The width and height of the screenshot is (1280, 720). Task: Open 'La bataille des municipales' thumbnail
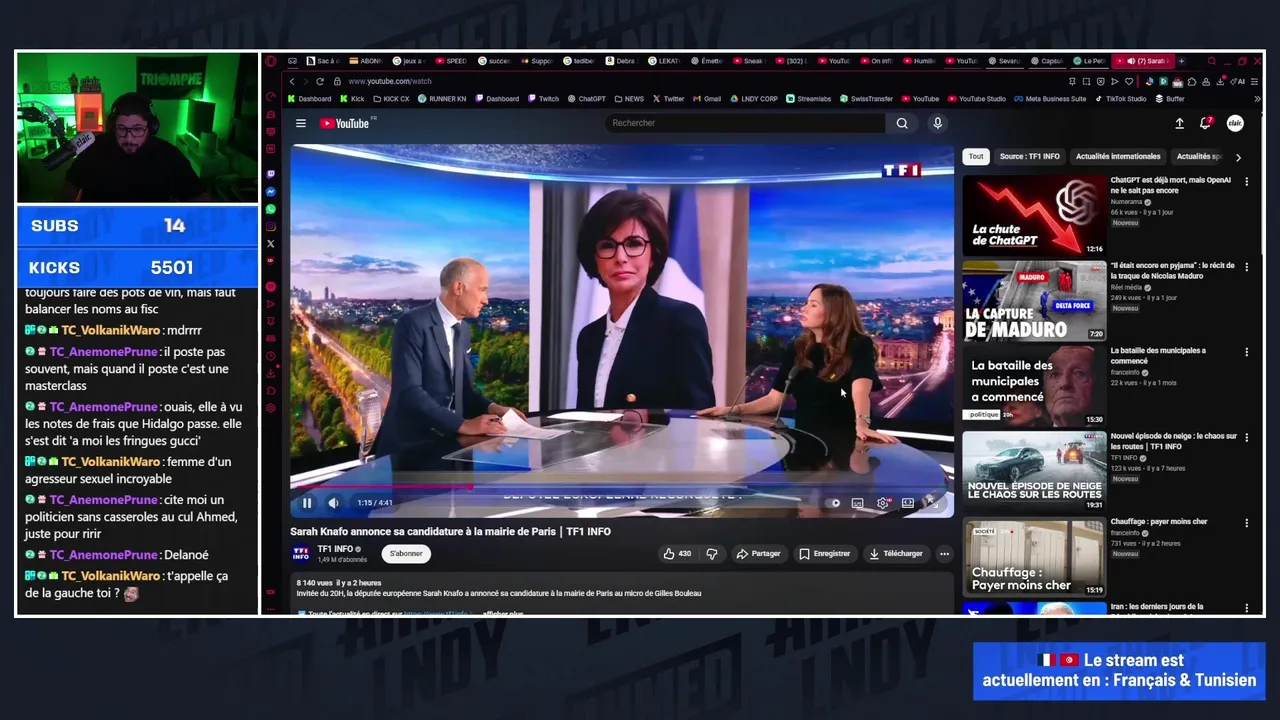(x=1034, y=386)
